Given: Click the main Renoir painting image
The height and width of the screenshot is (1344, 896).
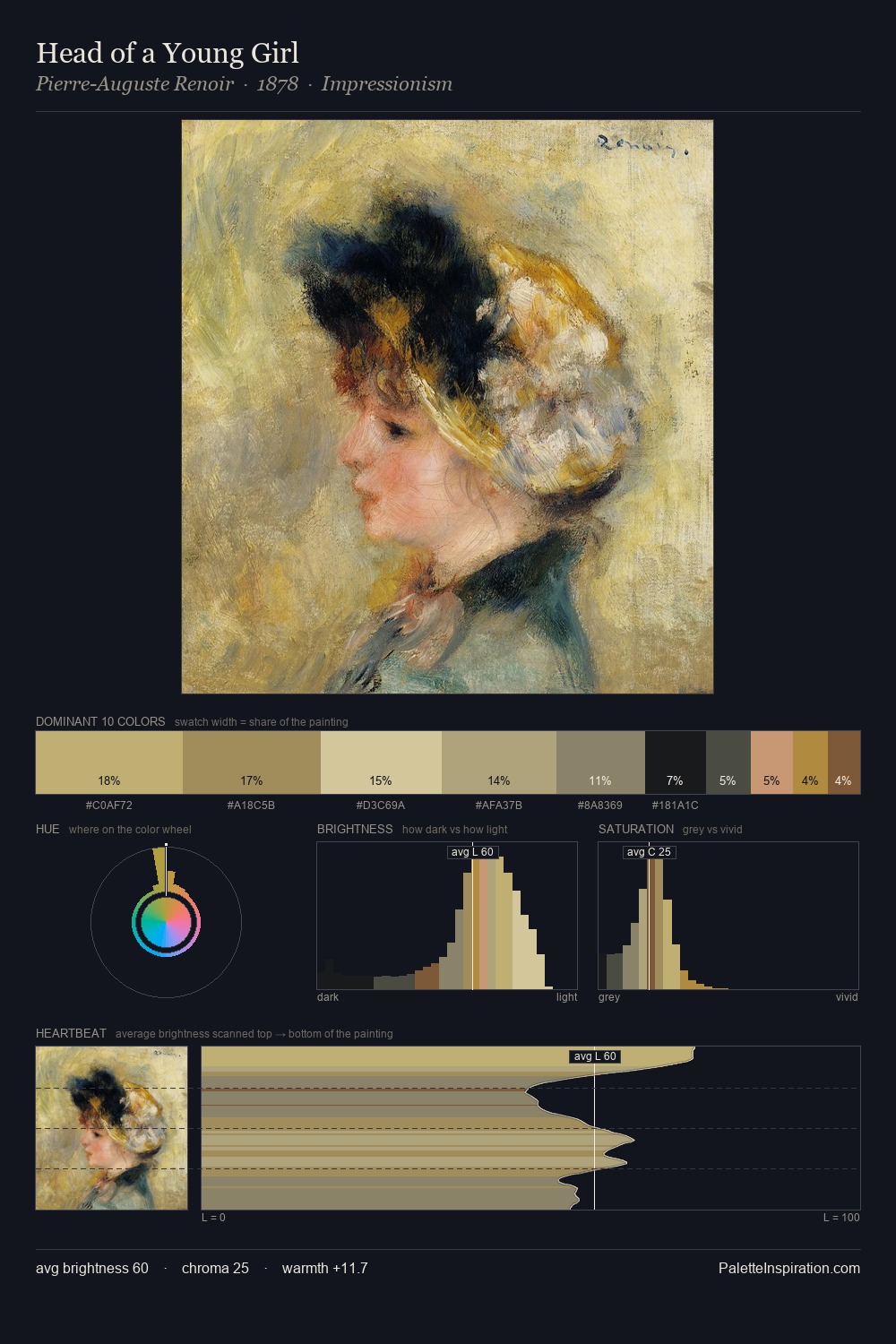Looking at the screenshot, I should [x=447, y=407].
